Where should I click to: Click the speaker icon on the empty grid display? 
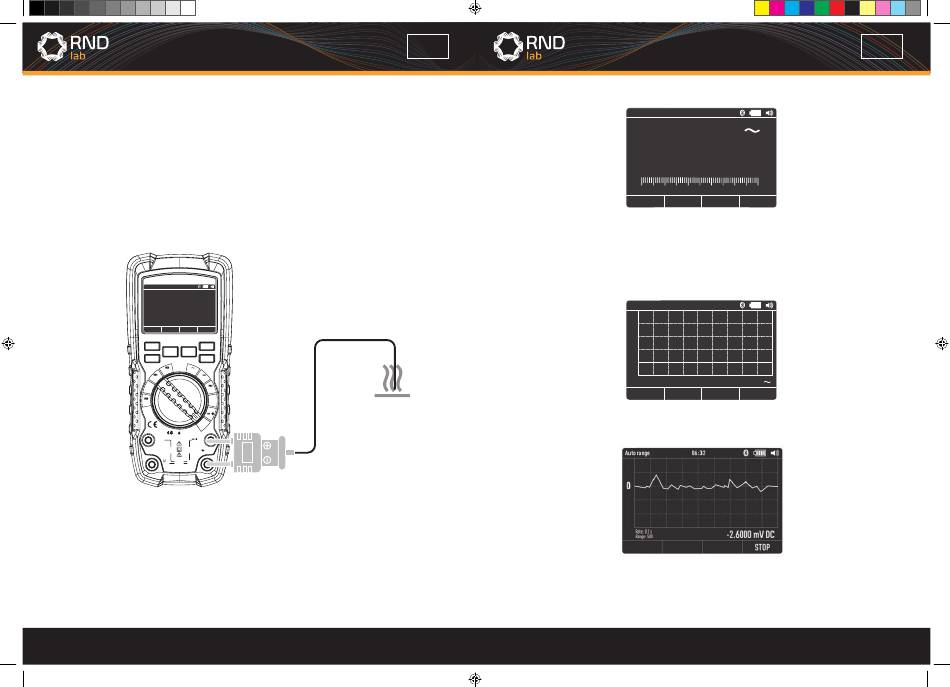[x=769, y=305]
